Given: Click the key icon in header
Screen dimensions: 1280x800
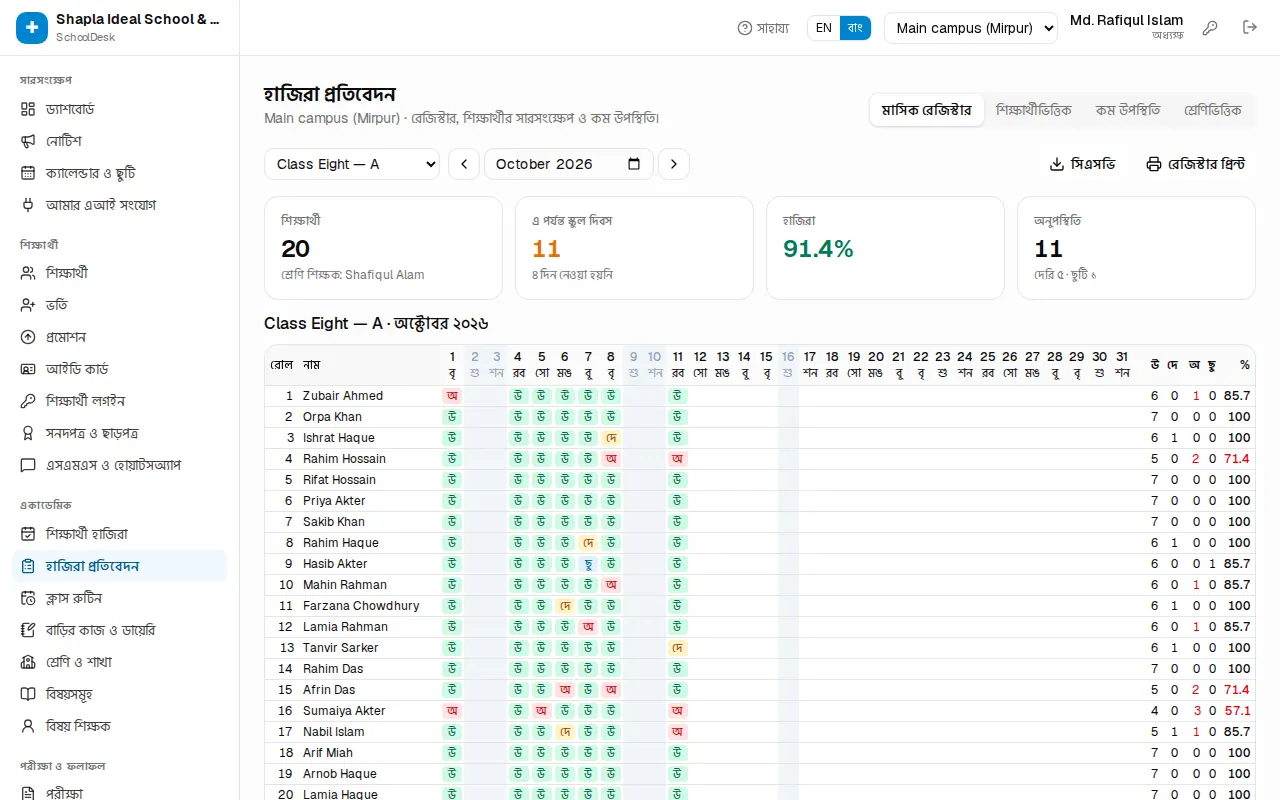Looking at the screenshot, I should 1210,28.
